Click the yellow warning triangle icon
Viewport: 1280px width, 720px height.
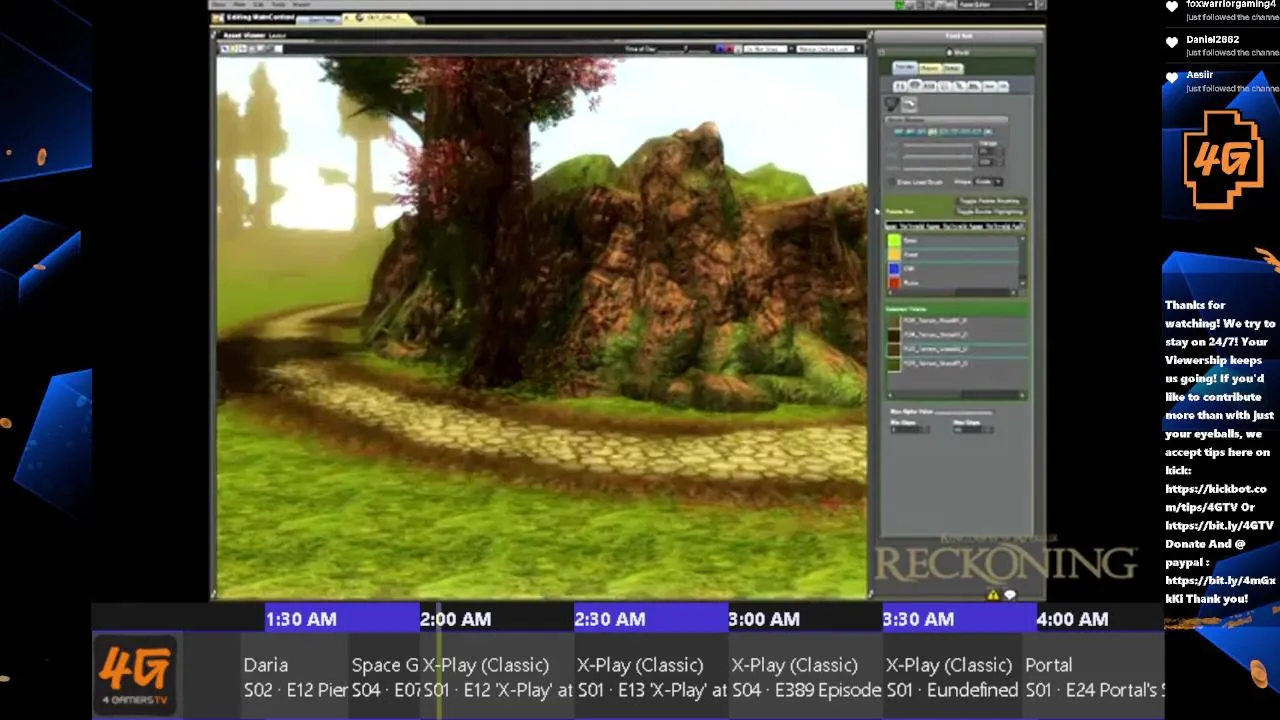[x=993, y=595]
